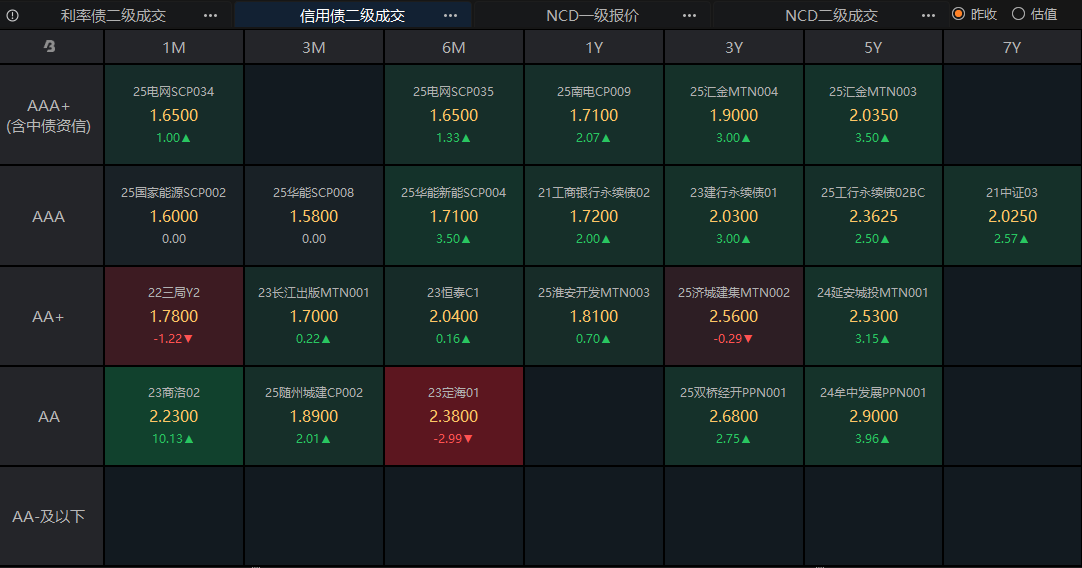Open the 25电网SCP034 bond cell
The height and width of the screenshot is (568, 1082).
point(174,115)
